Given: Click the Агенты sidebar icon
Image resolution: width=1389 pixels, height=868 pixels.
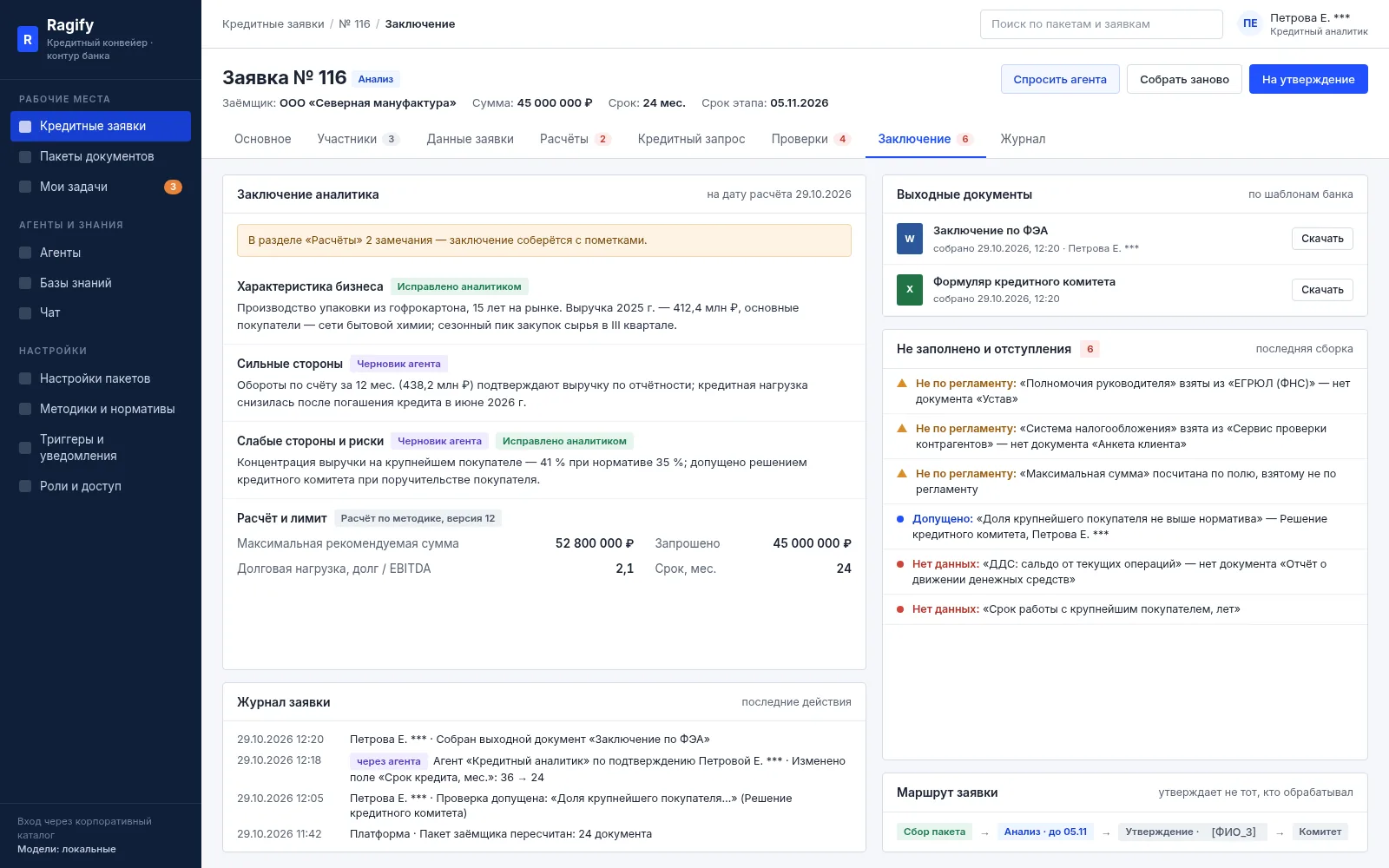Looking at the screenshot, I should click(x=25, y=253).
